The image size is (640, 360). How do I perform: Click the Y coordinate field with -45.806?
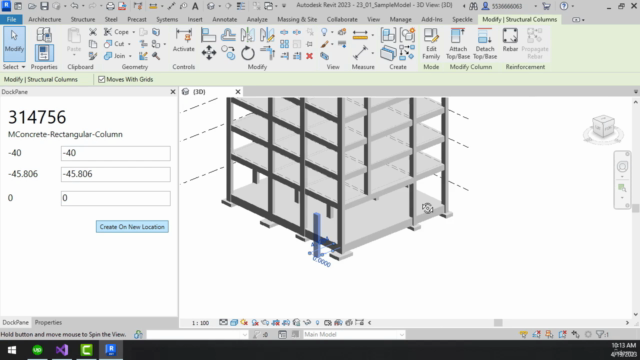click(116, 174)
